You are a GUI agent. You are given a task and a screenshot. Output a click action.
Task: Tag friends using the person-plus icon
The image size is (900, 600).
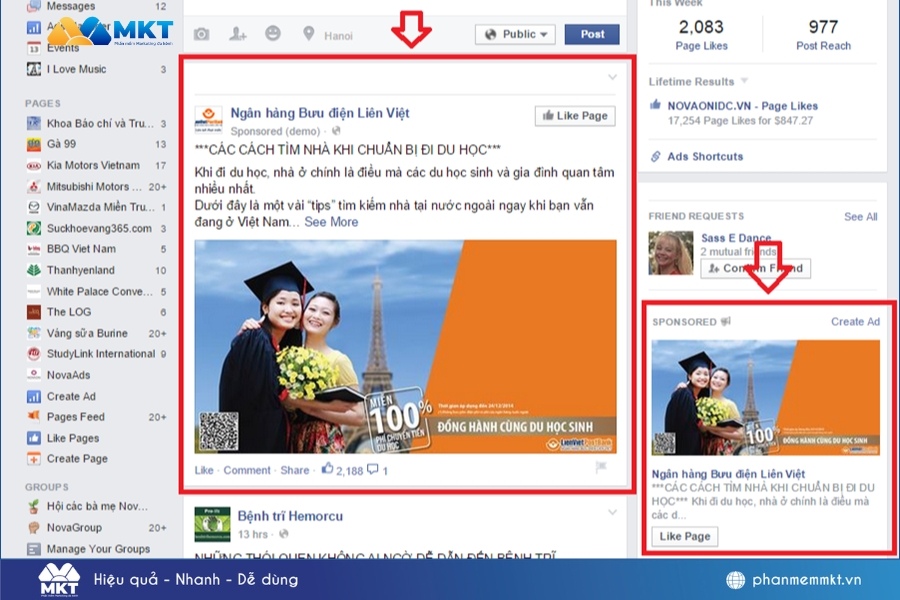(238, 34)
